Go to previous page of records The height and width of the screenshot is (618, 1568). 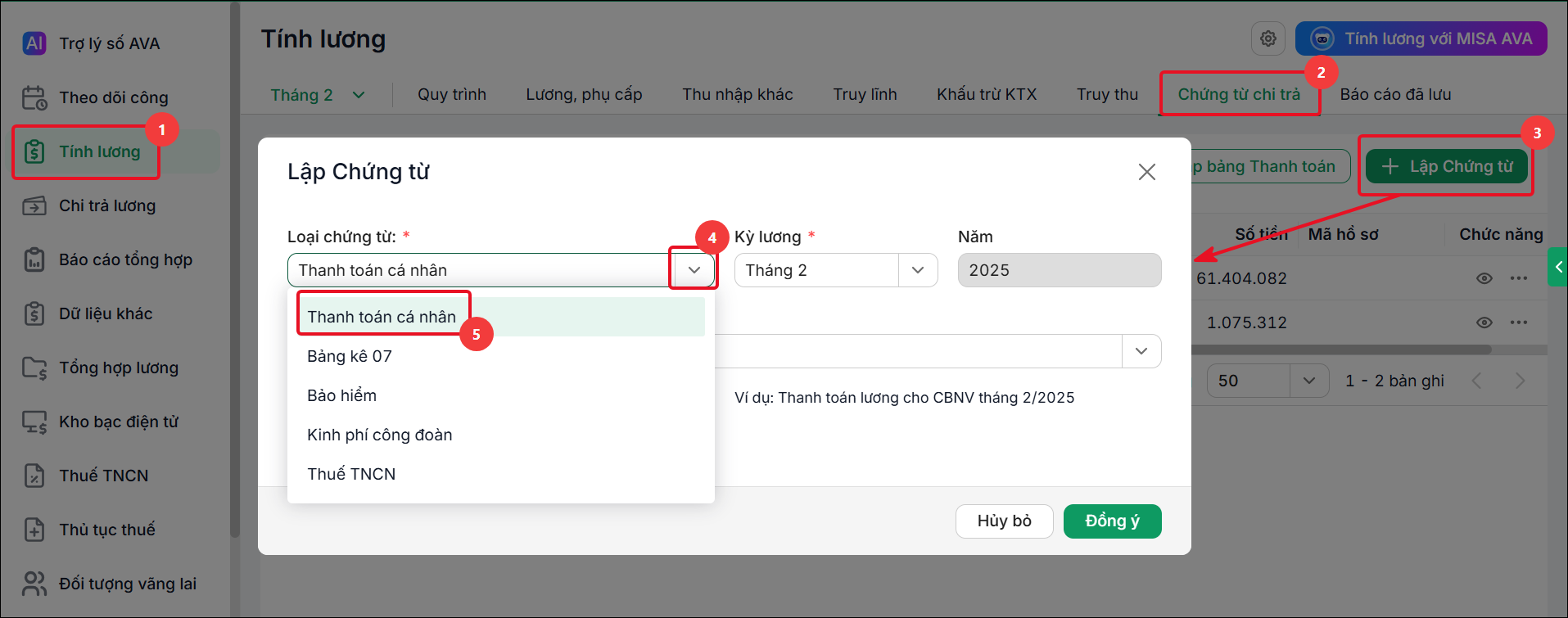[1476, 381]
